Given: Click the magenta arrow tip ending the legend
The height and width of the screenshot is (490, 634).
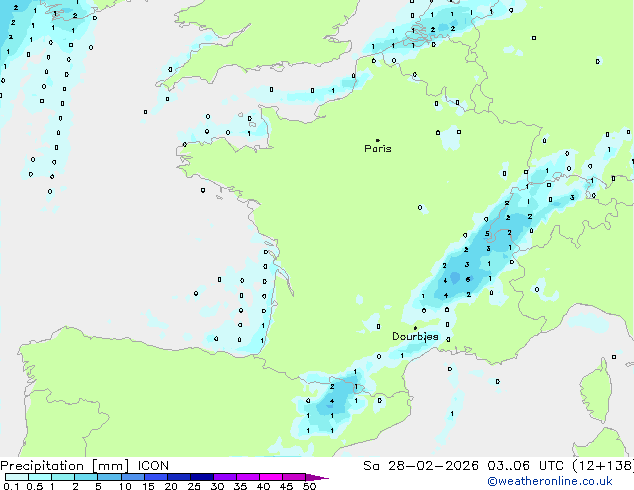Looking at the screenshot, I should [317, 478].
